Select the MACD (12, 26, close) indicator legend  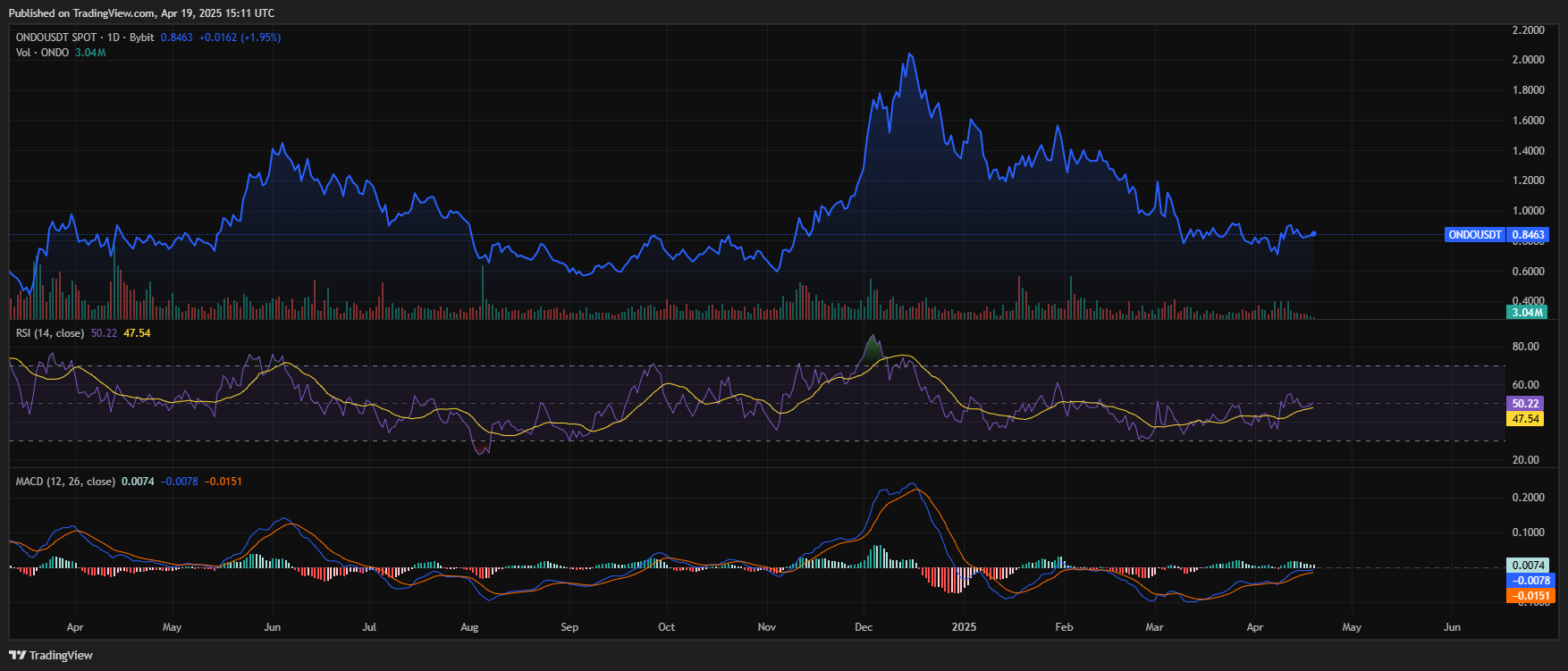coord(65,482)
